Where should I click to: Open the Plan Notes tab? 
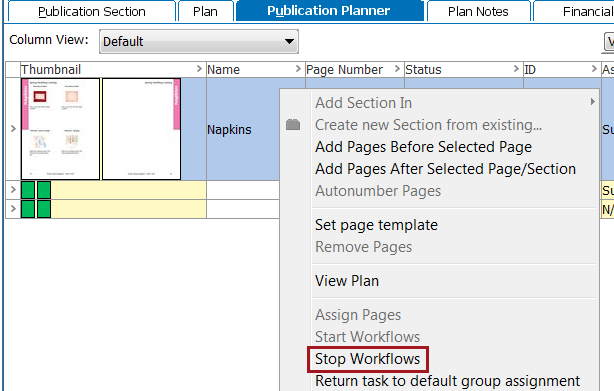[x=478, y=11]
